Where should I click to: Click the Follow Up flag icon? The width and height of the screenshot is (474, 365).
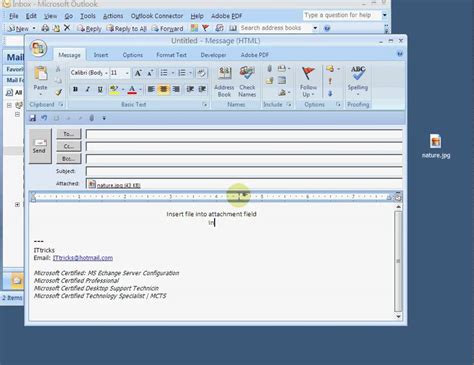tap(308, 74)
